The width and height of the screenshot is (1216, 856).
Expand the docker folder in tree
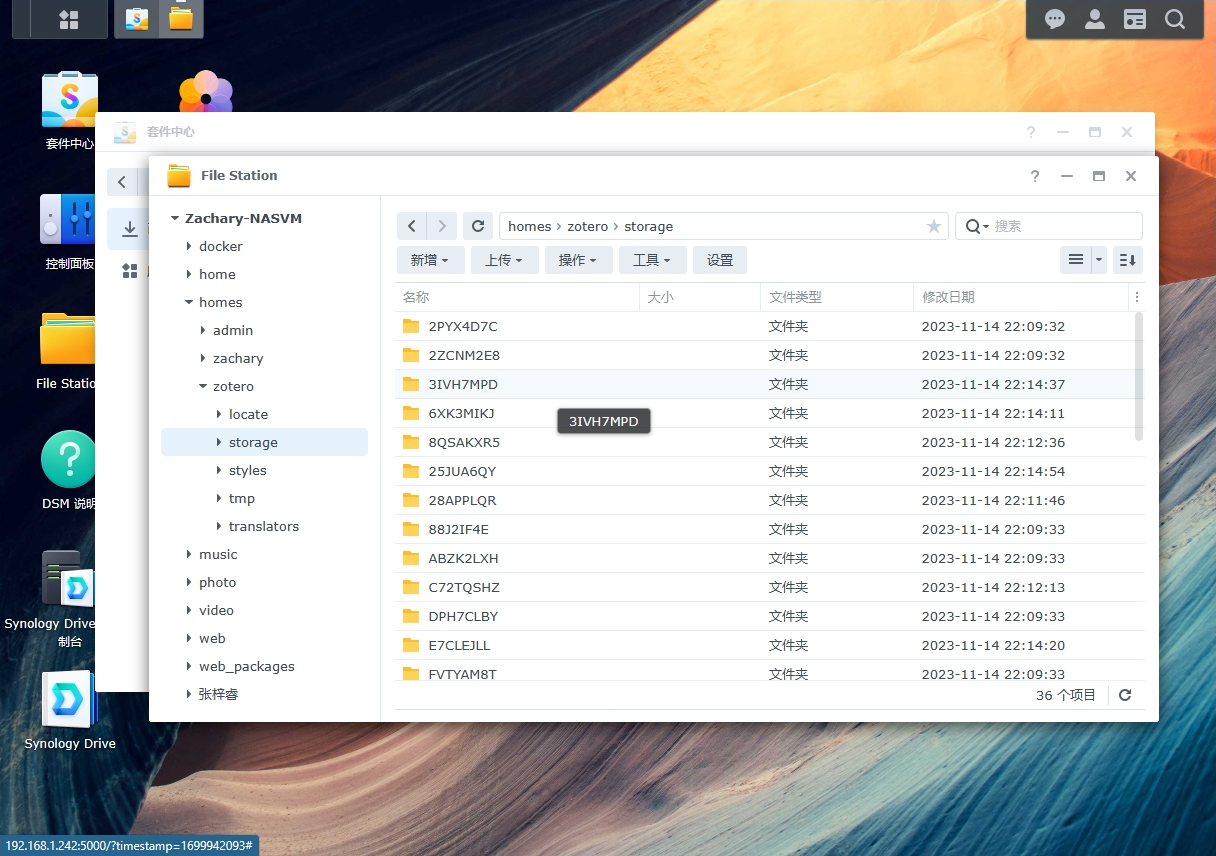[189, 246]
